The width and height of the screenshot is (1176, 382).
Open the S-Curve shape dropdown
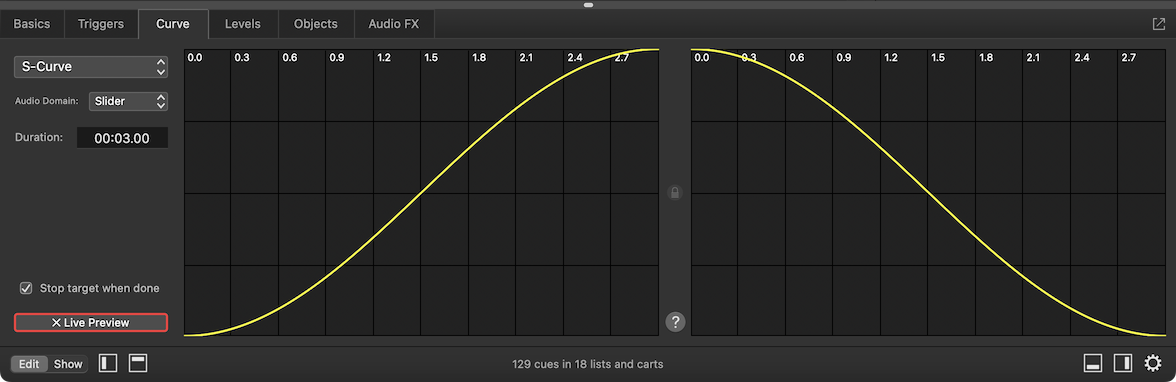point(91,67)
